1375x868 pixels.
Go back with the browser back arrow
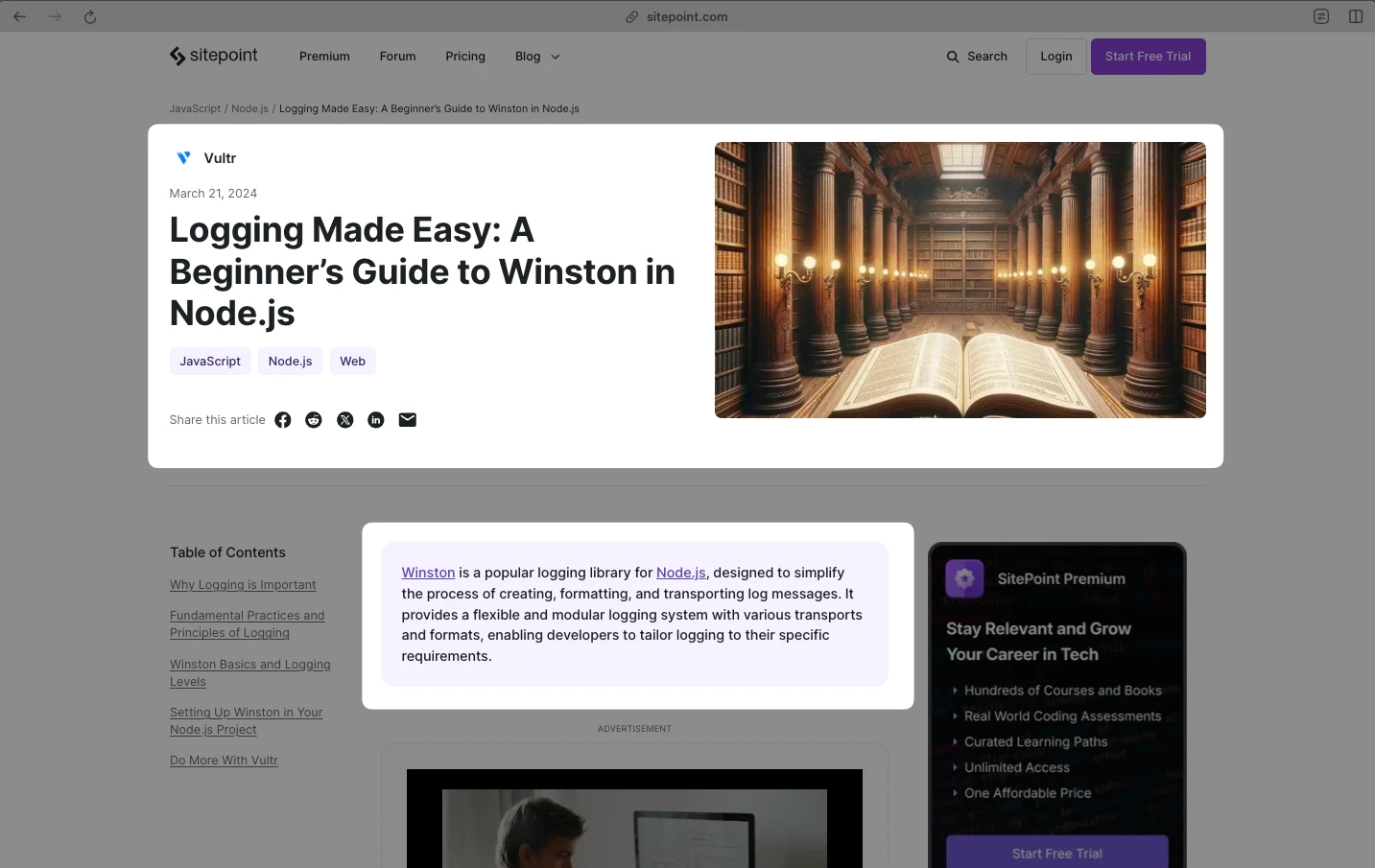[x=19, y=16]
